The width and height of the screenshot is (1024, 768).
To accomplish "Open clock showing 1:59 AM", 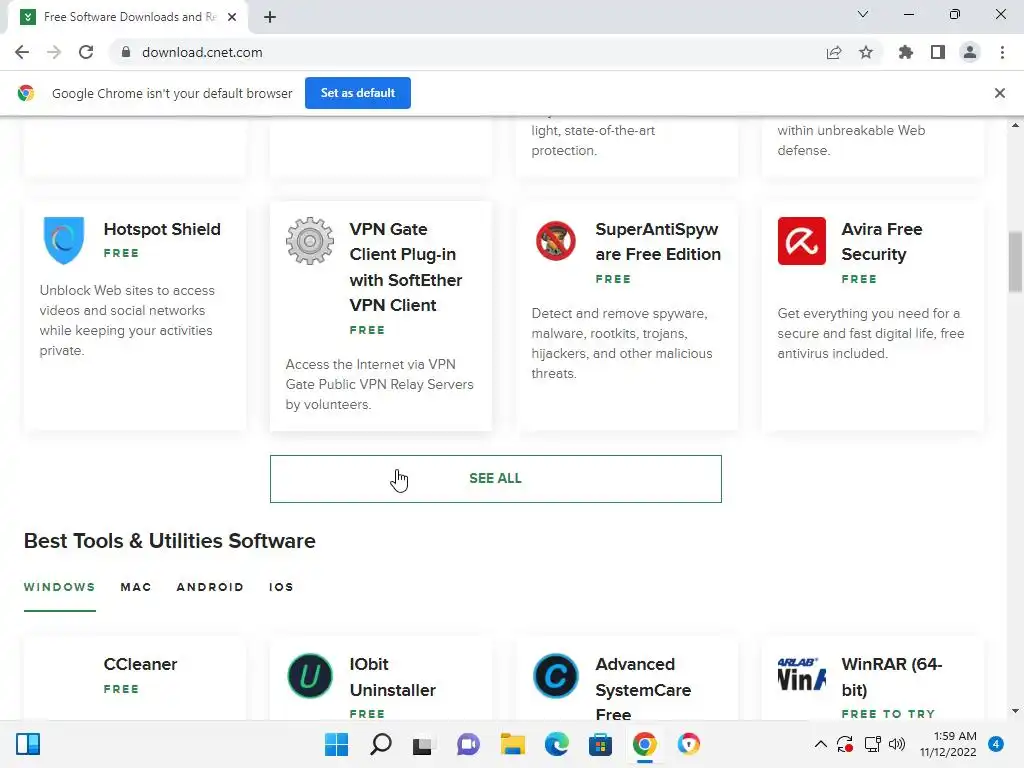I will click(x=948, y=744).
